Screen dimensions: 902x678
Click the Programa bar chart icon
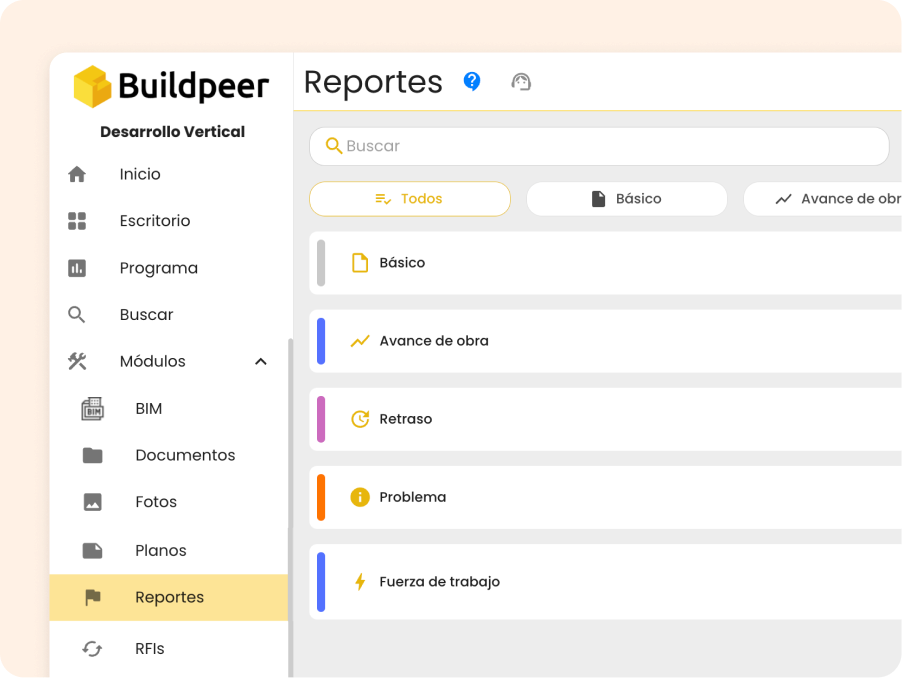coord(77,267)
